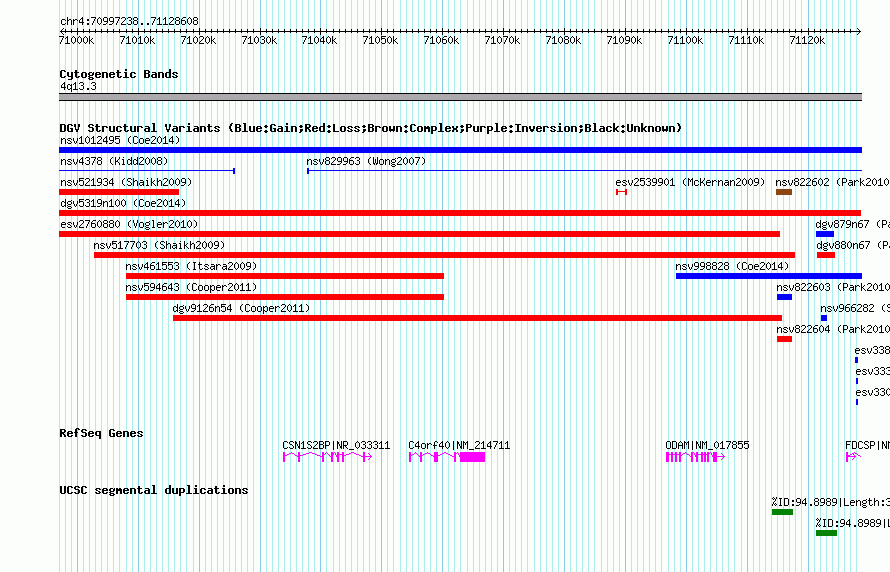
Task: Click the dgv879n67 blue gain bar
Action: (825, 234)
